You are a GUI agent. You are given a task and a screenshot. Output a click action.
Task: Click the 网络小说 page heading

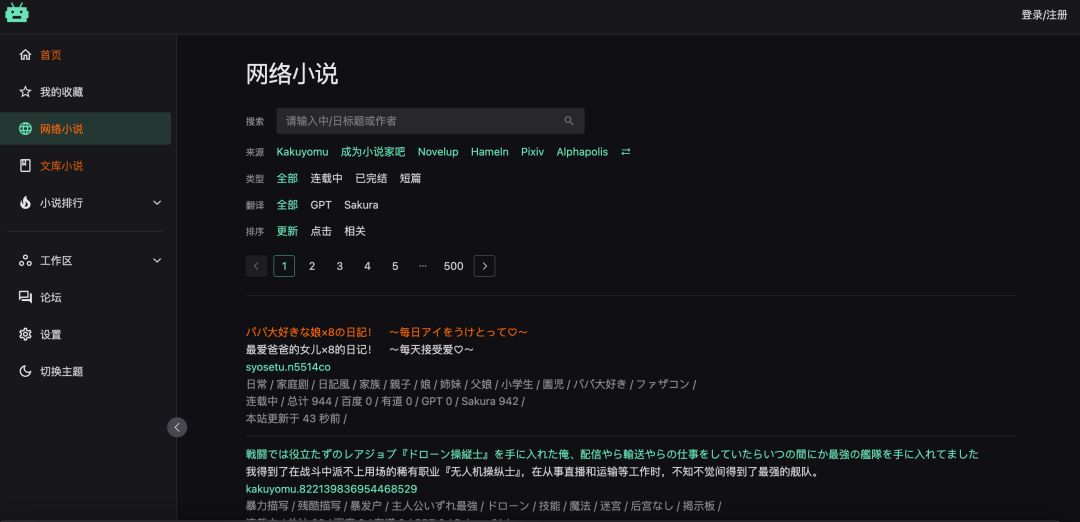[292, 74]
